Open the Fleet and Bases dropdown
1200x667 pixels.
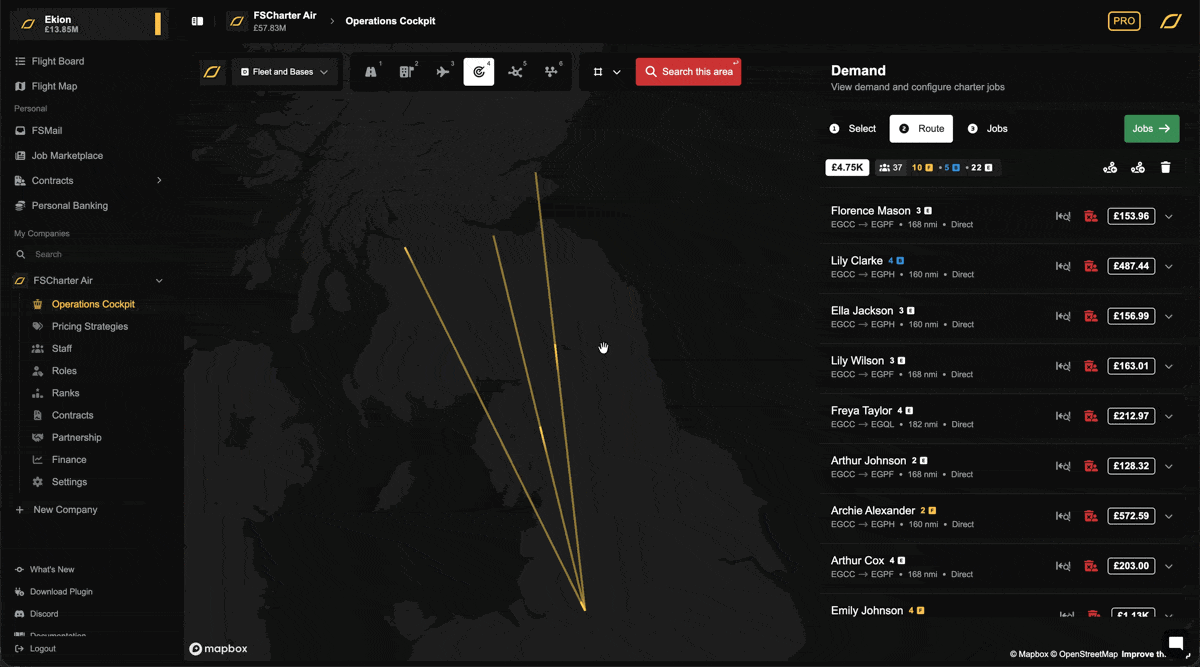pyautogui.click(x=285, y=72)
